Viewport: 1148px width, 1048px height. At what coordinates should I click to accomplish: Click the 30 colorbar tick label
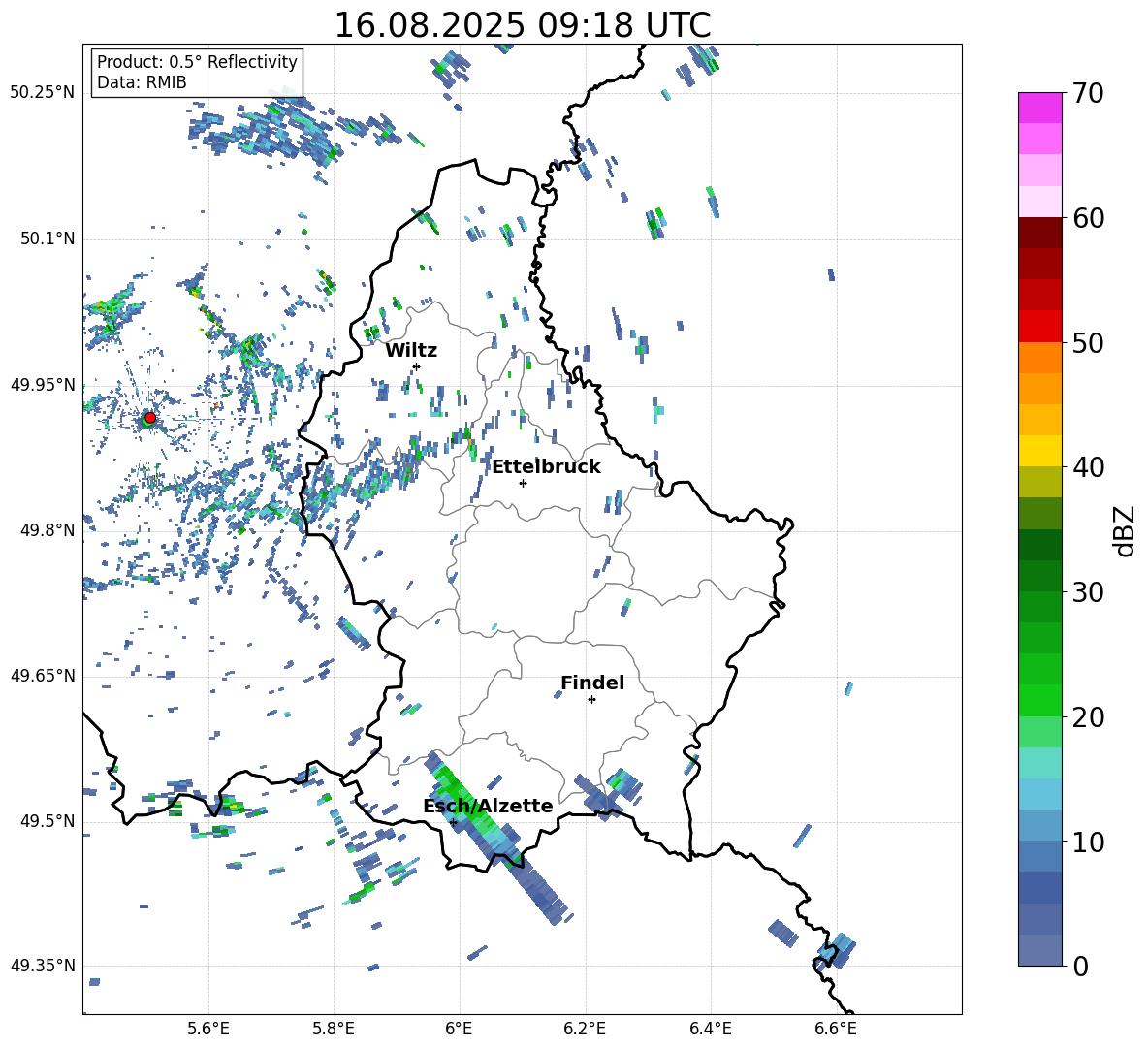pyautogui.click(x=1088, y=592)
